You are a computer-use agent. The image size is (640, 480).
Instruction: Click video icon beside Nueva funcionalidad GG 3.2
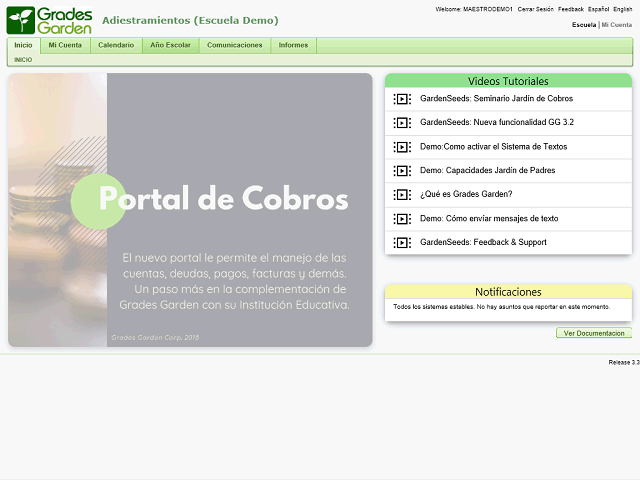click(x=402, y=122)
